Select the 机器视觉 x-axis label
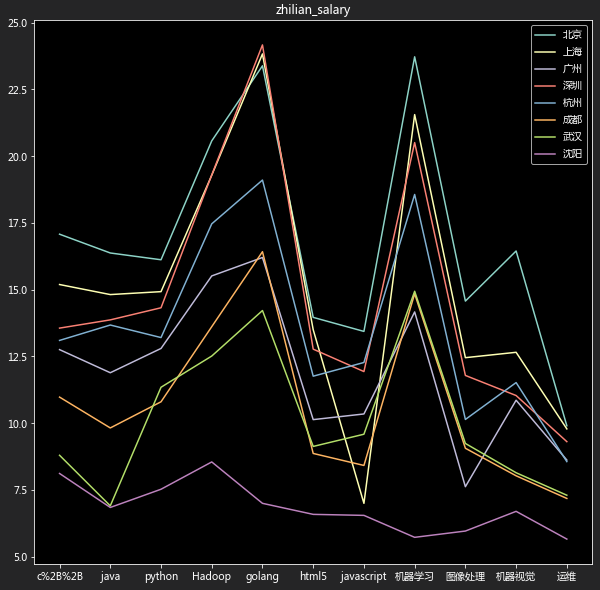This screenshot has width=600, height=590. (516, 576)
